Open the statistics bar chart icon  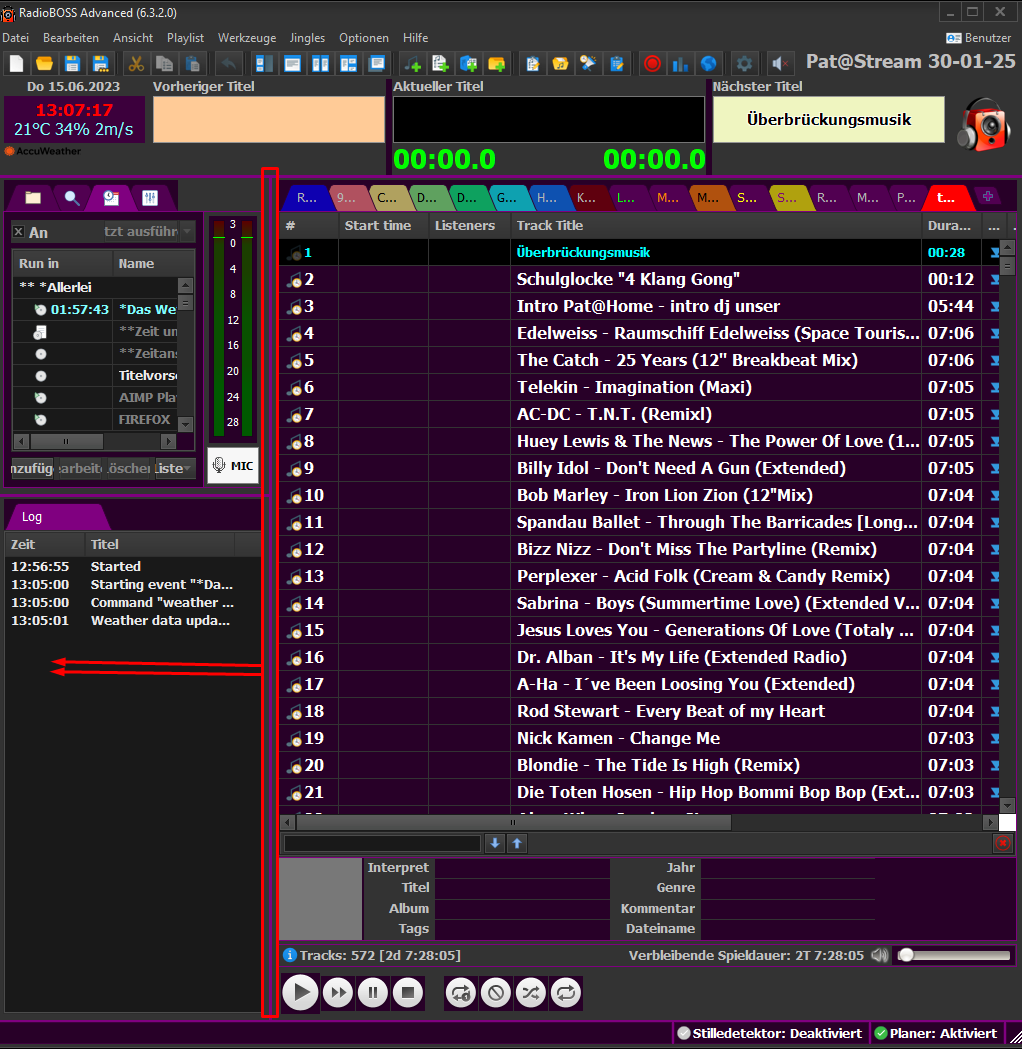tap(680, 63)
